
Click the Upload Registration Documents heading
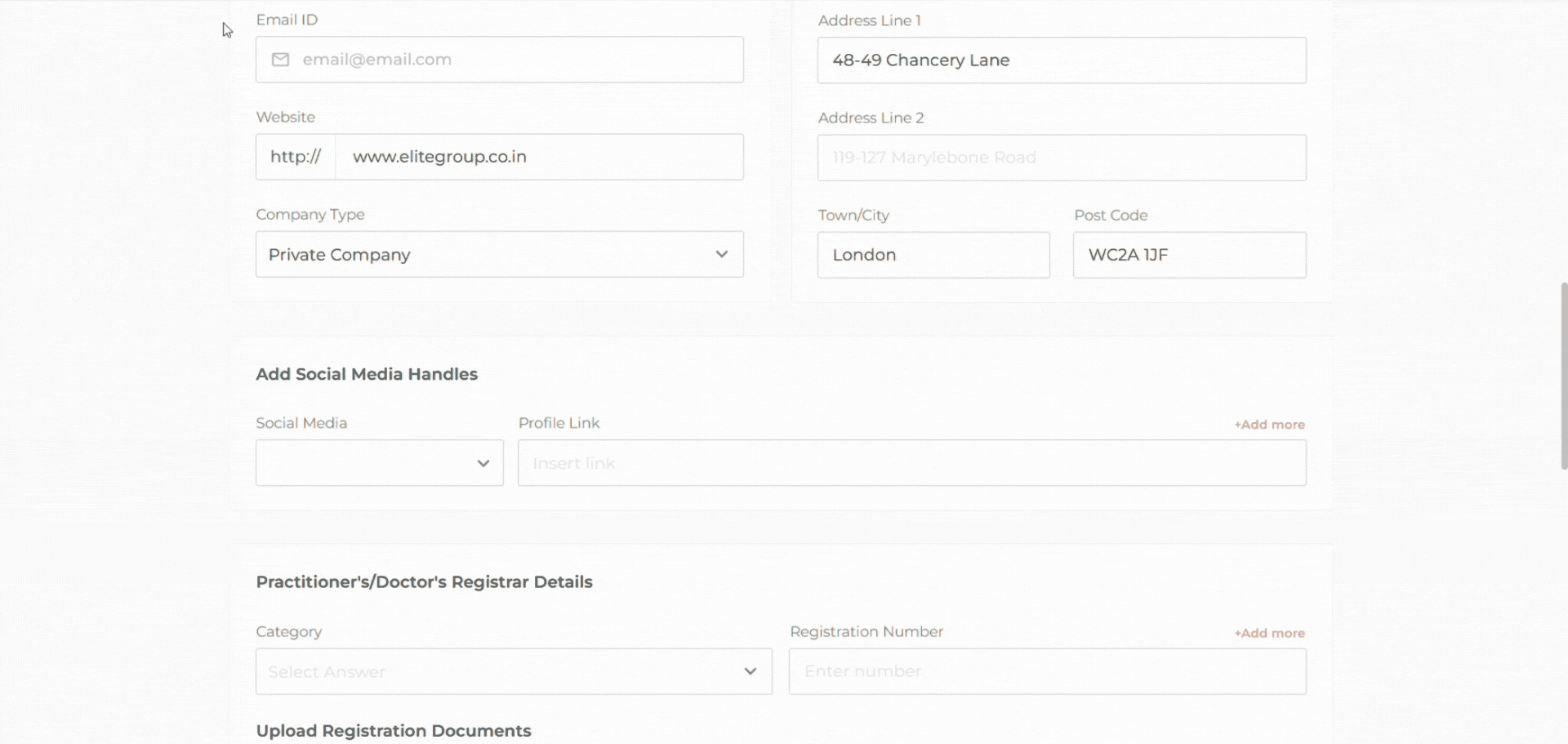click(393, 731)
